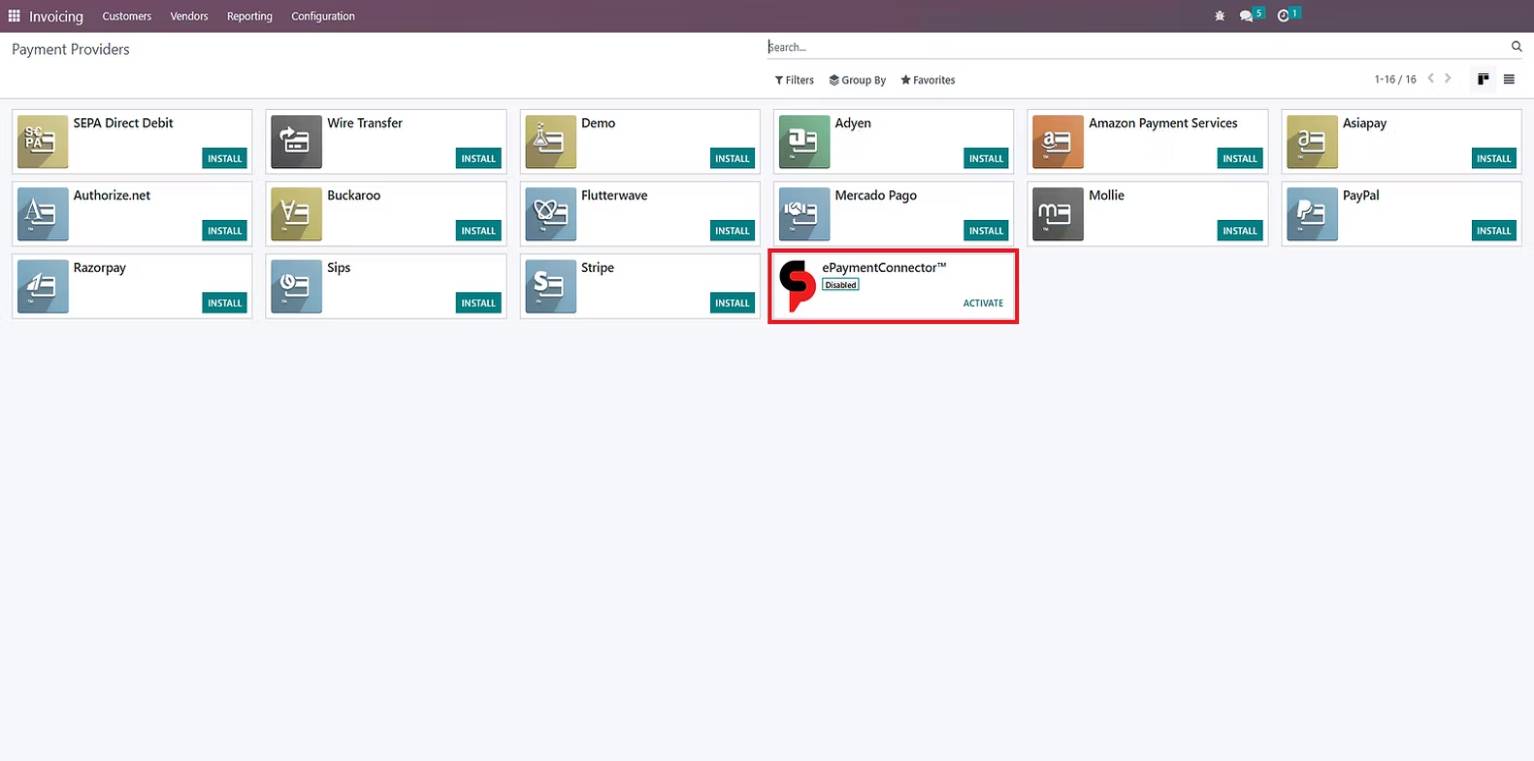The height and width of the screenshot is (761, 1534).
Task: Open the Vendors menu
Action: pos(189,16)
